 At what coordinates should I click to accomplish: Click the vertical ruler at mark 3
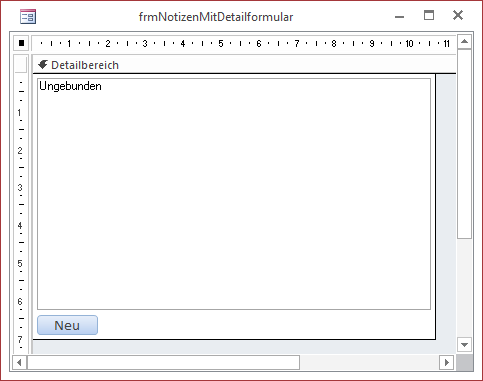[x=20, y=187]
